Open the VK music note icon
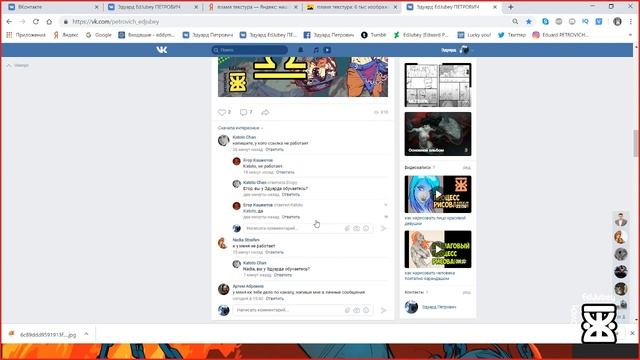 (316, 50)
